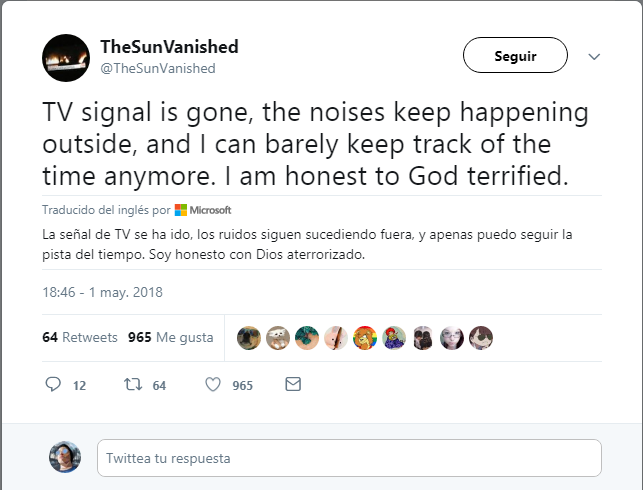Viewport: 643px width, 490px height.
Task: Click the reply speech bubble icon
Action: click(55, 385)
